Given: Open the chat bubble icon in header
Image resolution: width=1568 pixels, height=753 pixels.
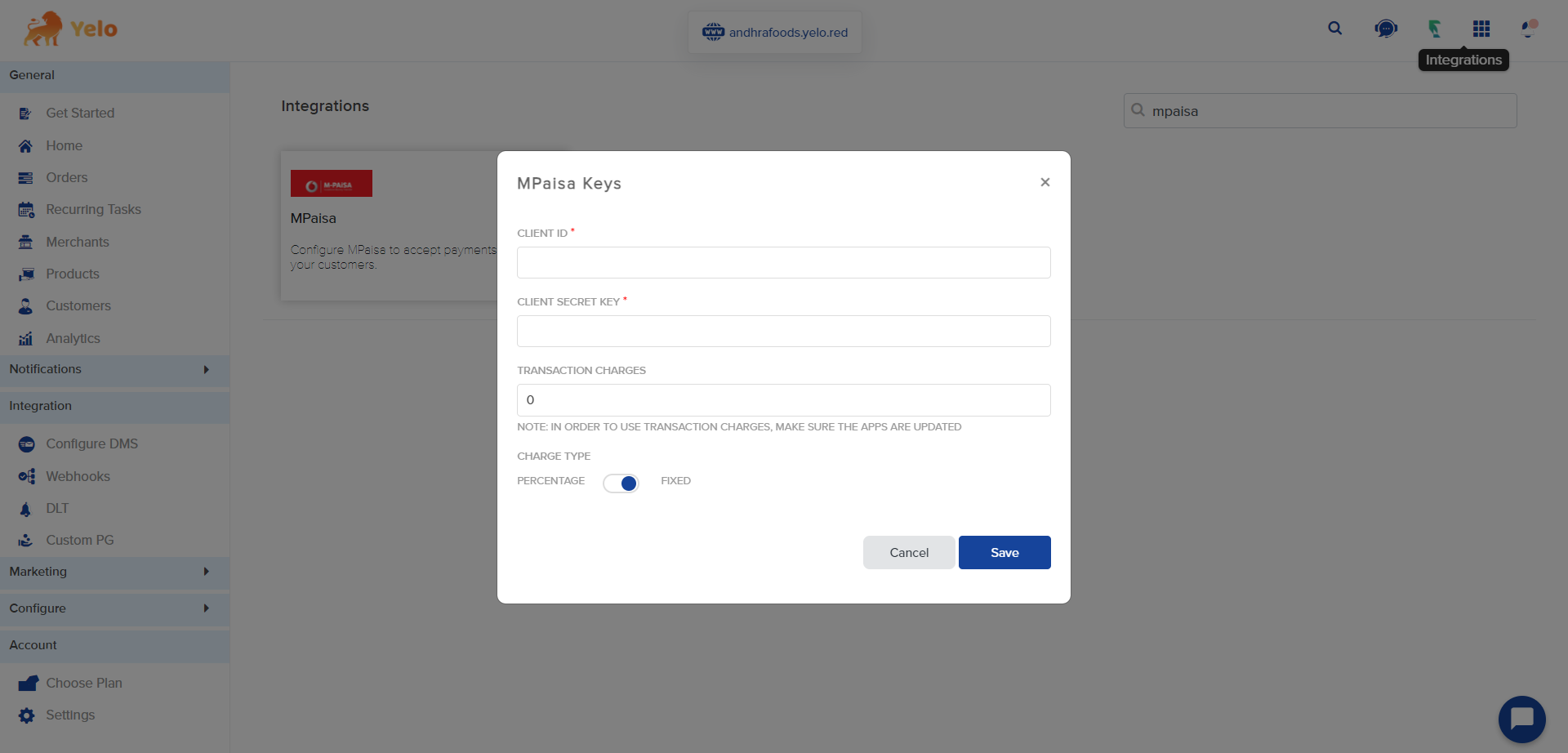Looking at the screenshot, I should (1386, 29).
